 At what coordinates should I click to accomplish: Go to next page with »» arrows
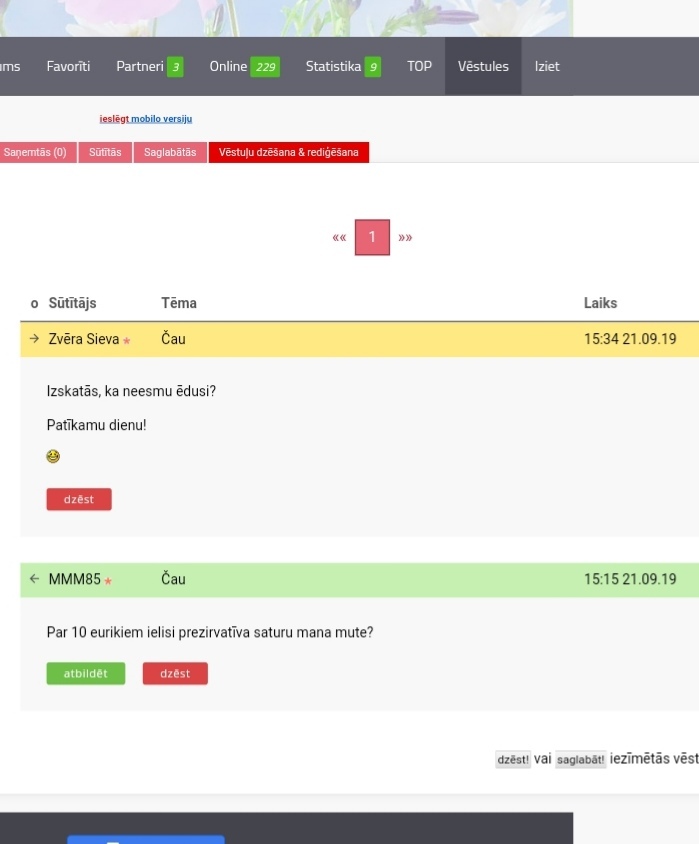click(x=405, y=238)
